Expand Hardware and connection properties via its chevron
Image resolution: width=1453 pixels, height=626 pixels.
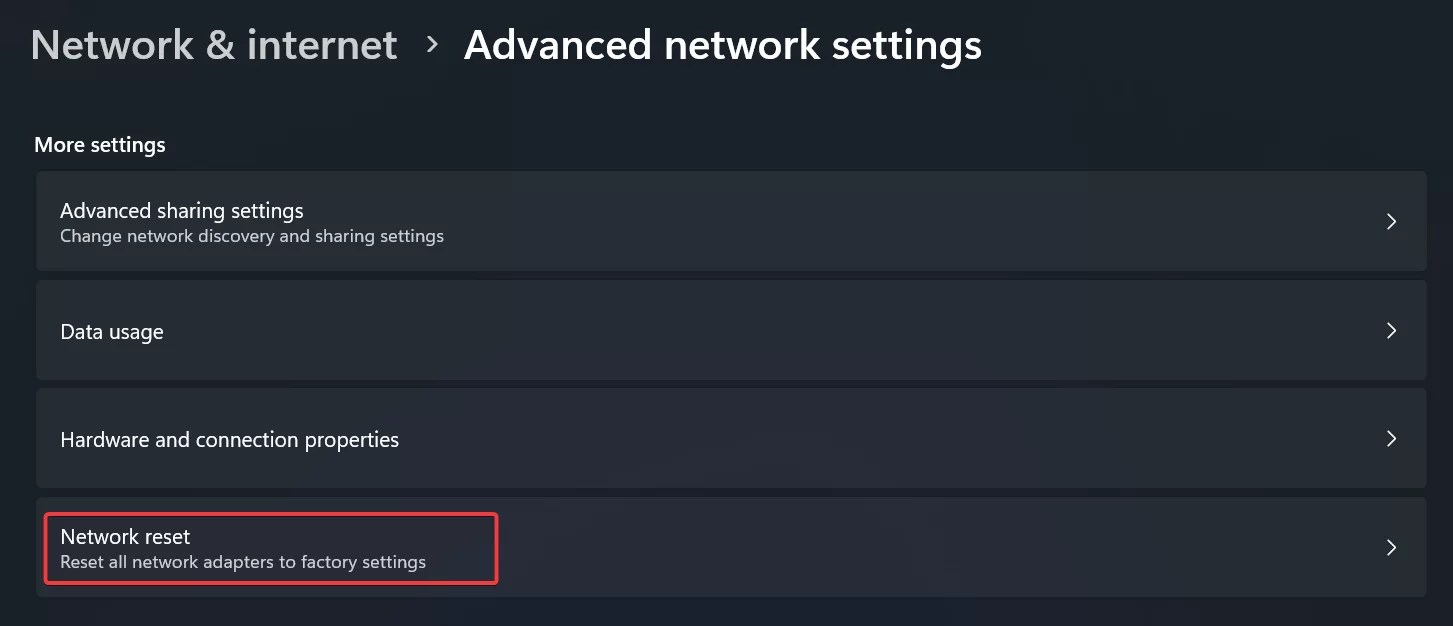pyautogui.click(x=1391, y=438)
